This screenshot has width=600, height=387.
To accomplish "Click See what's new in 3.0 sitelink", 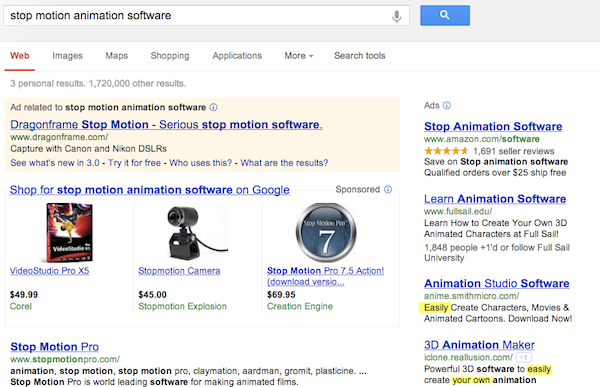I will click(x=55, y=163).
